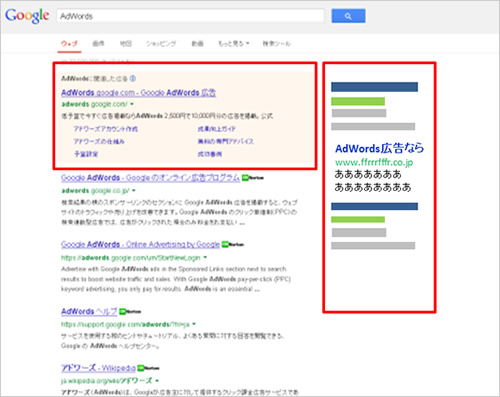Click the Google logo
Image resolution: width=500 pixels, height=397 pixels.
point(27,16)
